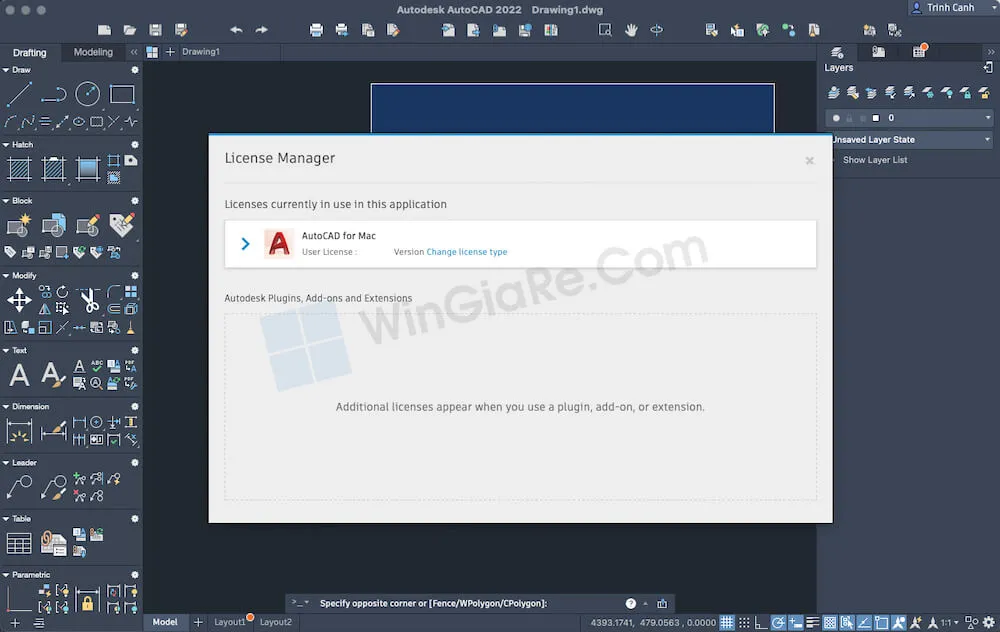Pick the Rectangle tool in the Draw panel
Viewport: 1000px width, 632px height.
(122, 93)
